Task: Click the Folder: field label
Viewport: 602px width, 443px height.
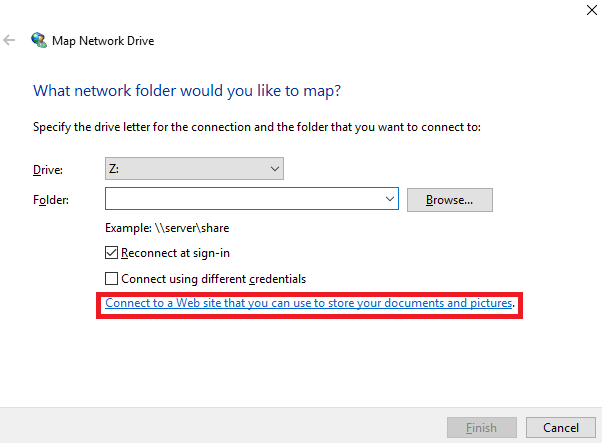Action: [51, 200]
